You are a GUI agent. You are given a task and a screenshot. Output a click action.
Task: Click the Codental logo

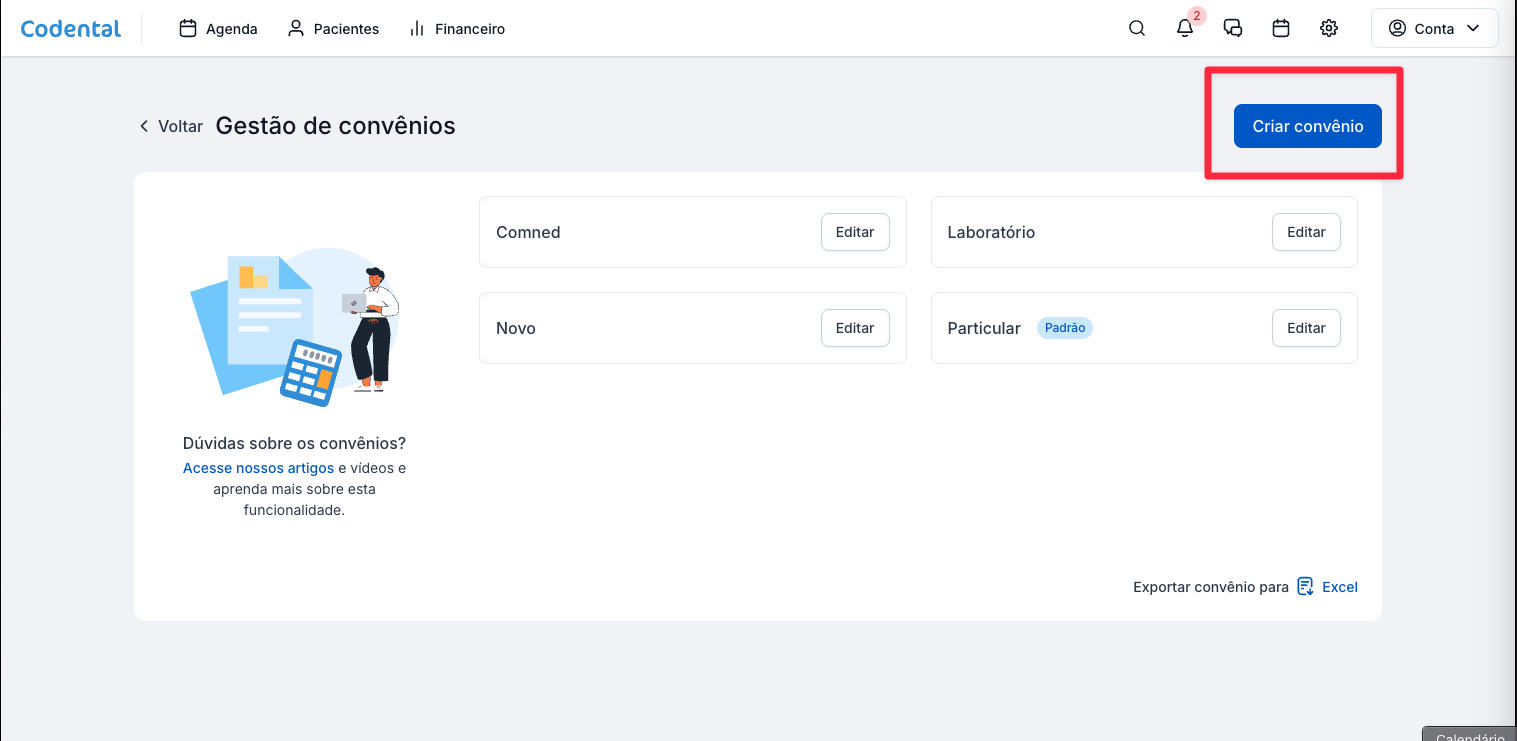click(x=71, y=29)
